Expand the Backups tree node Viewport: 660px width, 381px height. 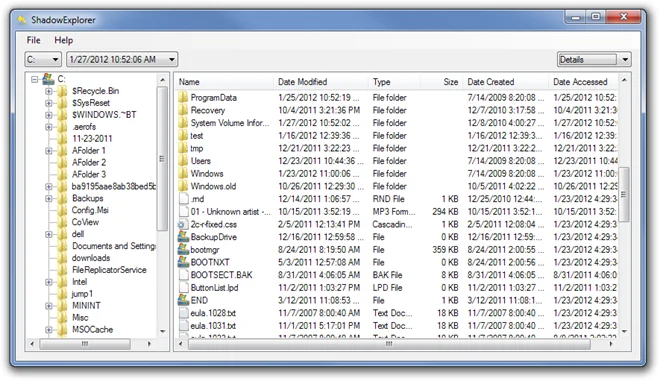click(49, 198)
